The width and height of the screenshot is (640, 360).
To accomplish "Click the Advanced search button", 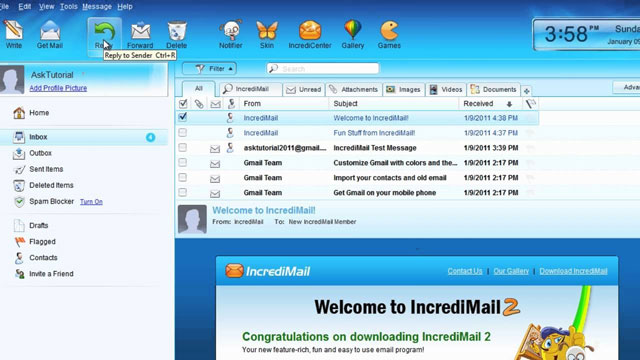I will click(x=627, y=87).
